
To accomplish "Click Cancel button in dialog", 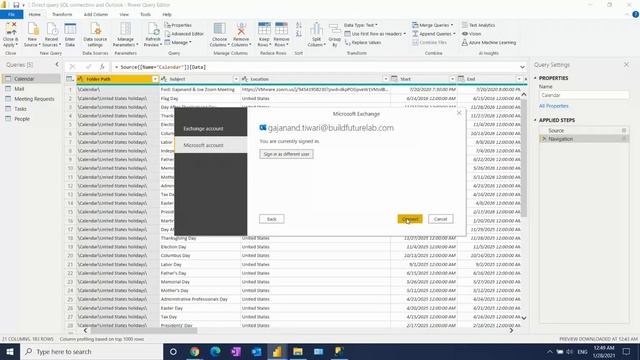I will [x=440, y=219].
